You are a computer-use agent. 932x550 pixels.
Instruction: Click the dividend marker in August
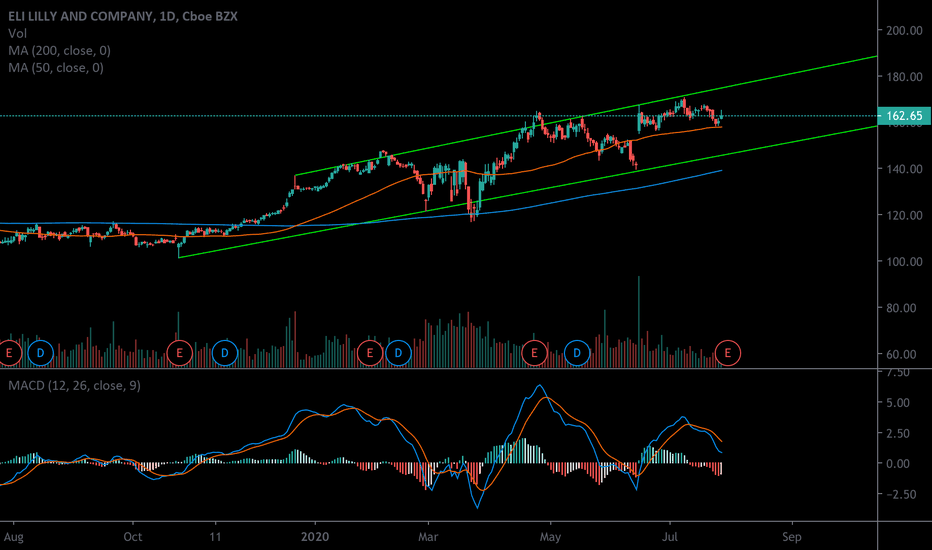40,353
